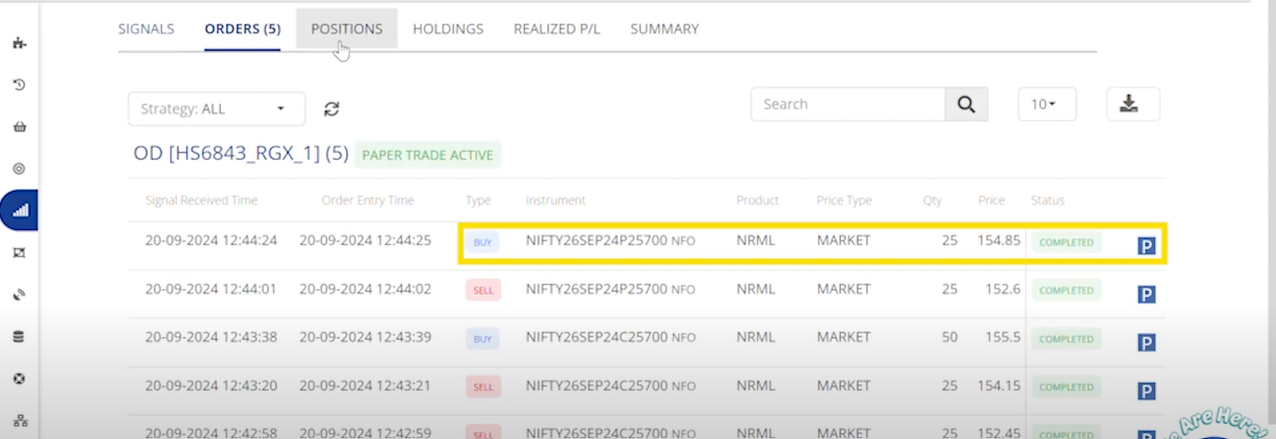Go to the Realized P/L tab
Screen dimensions: 1276x439
[x=556, y=29]
